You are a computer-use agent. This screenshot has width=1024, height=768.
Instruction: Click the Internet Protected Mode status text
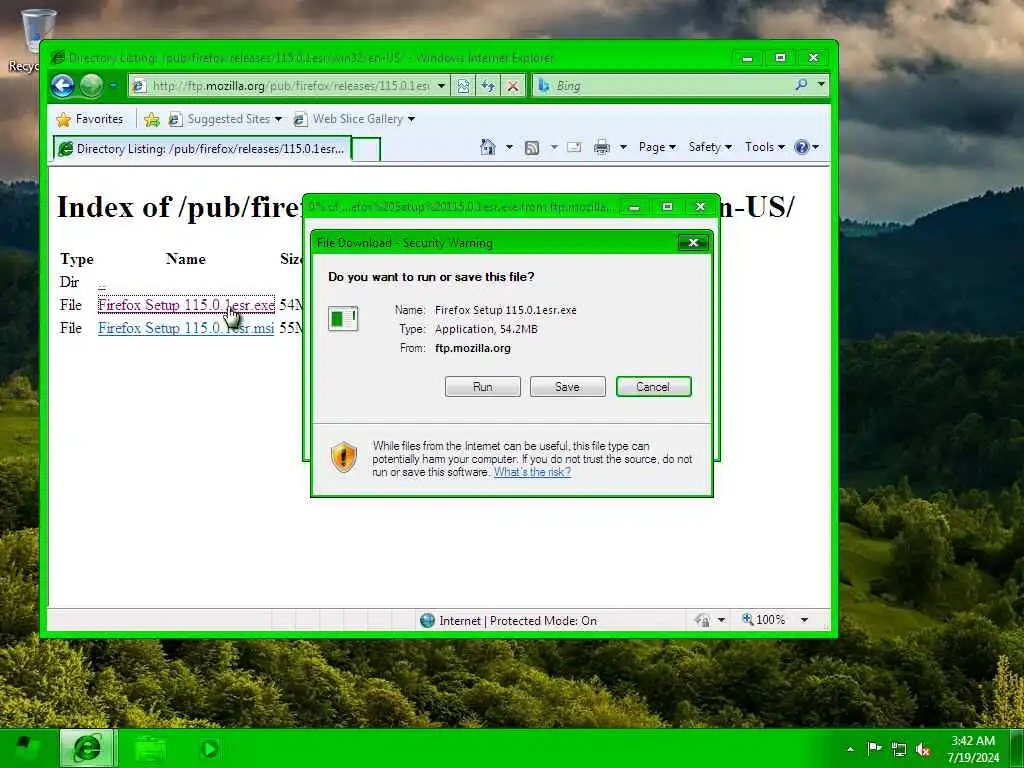[x=518, y=620]
